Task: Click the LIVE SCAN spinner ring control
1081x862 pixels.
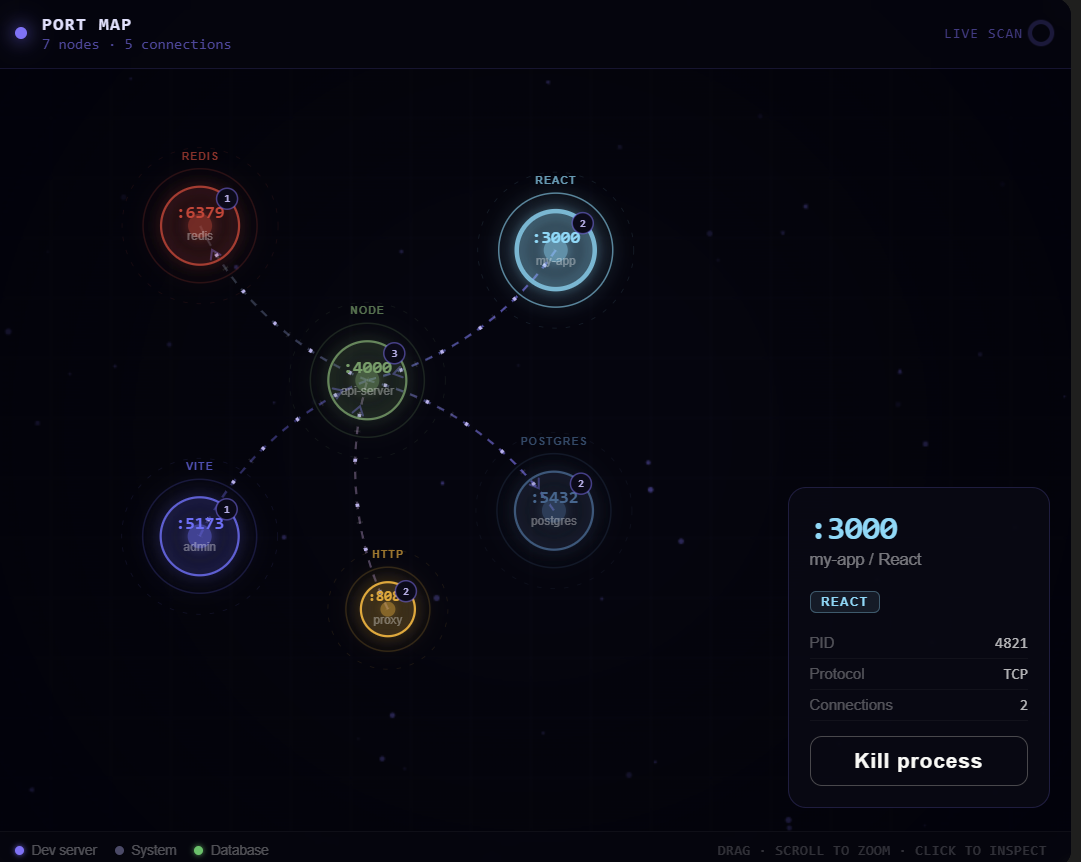Action: [1040, 33]
